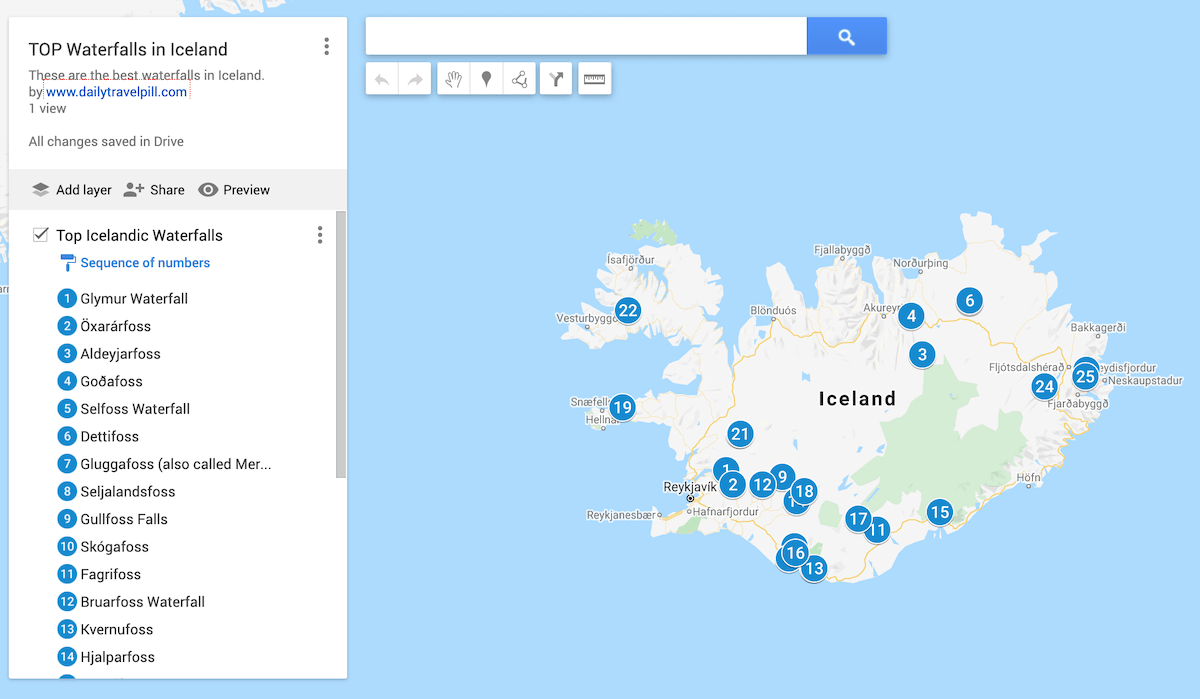This screenshot has height=699, width=1200.
Task: Open the Sequence of numbers style settings
Action: point(145,263)
